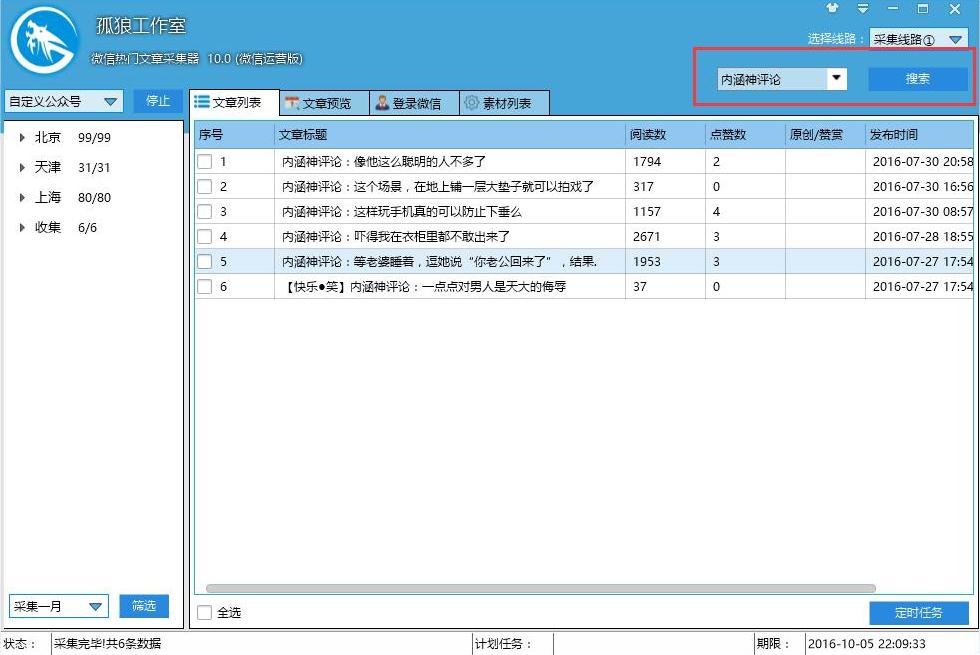Click the 序号 column header
The image size is (980, 655).
234,134
